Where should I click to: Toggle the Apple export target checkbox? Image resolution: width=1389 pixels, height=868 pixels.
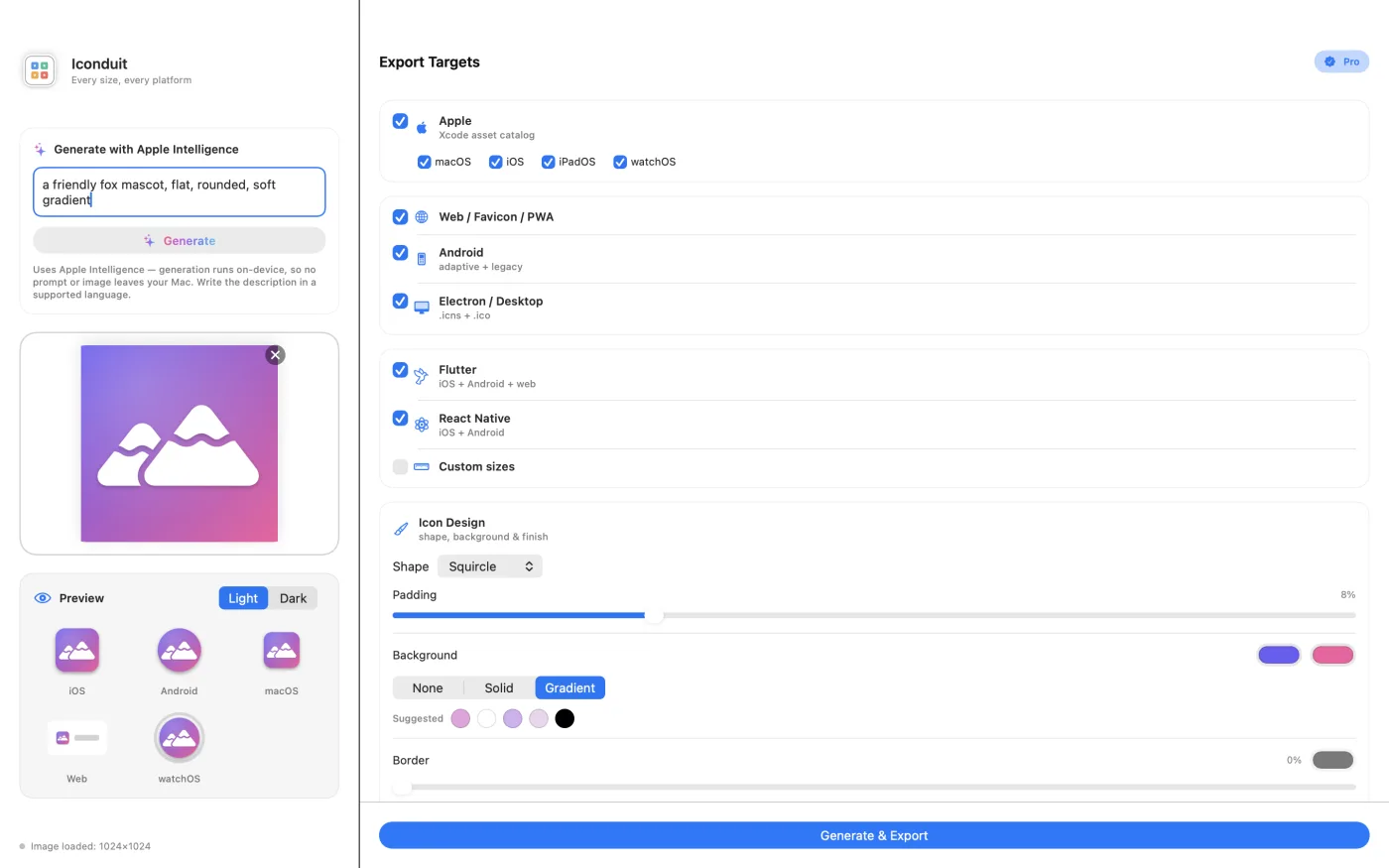[x=400, y=121]
